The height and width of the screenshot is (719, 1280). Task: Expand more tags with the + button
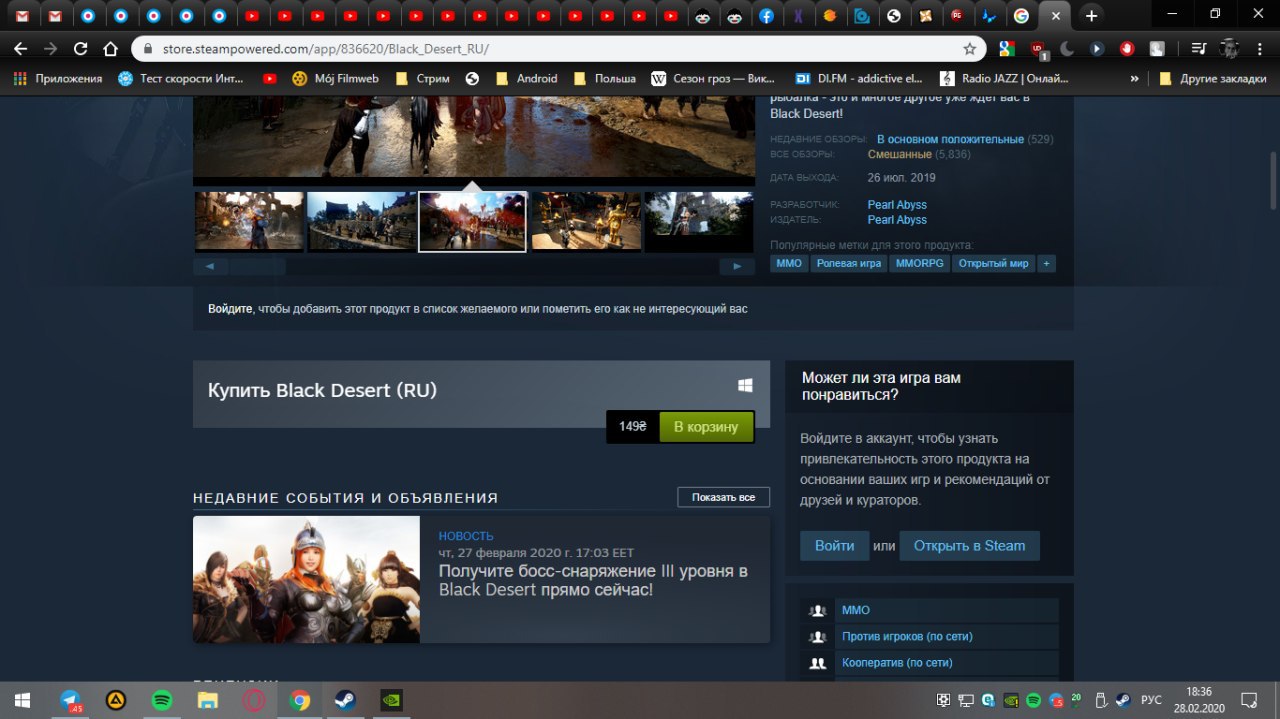click(x=1046, y=264)
